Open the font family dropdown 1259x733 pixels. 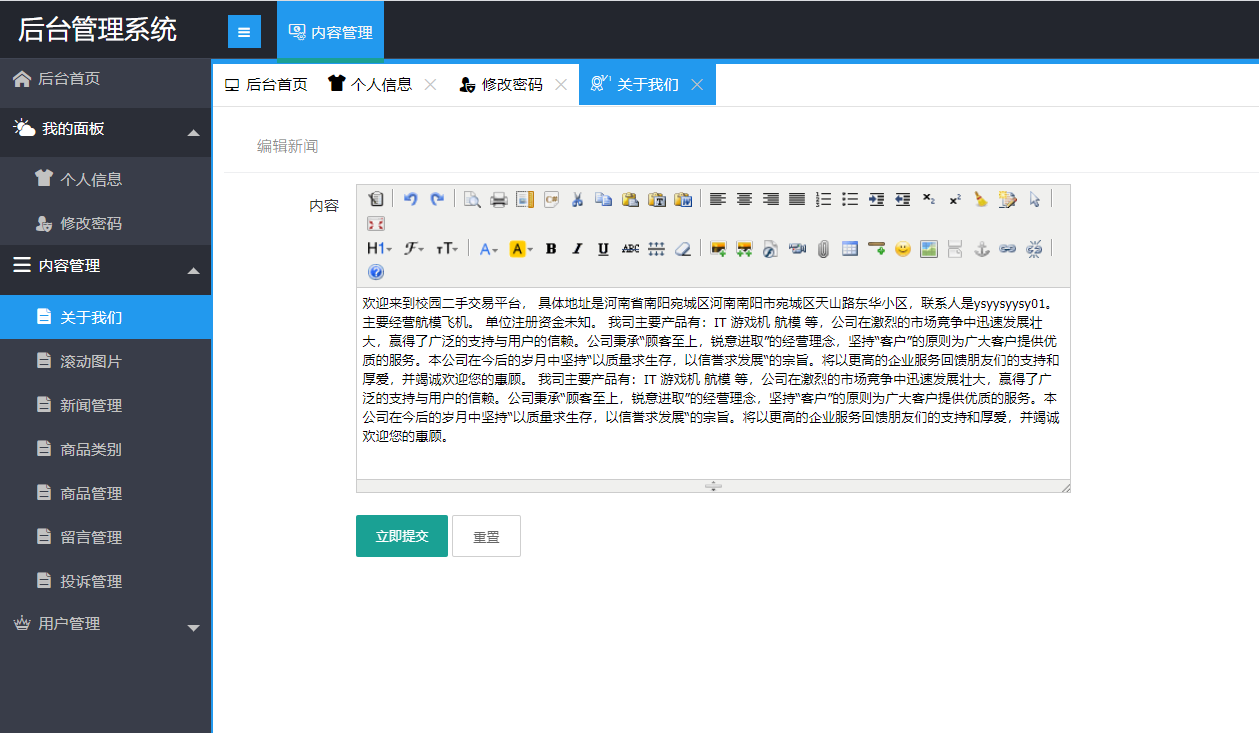(414, 249)
